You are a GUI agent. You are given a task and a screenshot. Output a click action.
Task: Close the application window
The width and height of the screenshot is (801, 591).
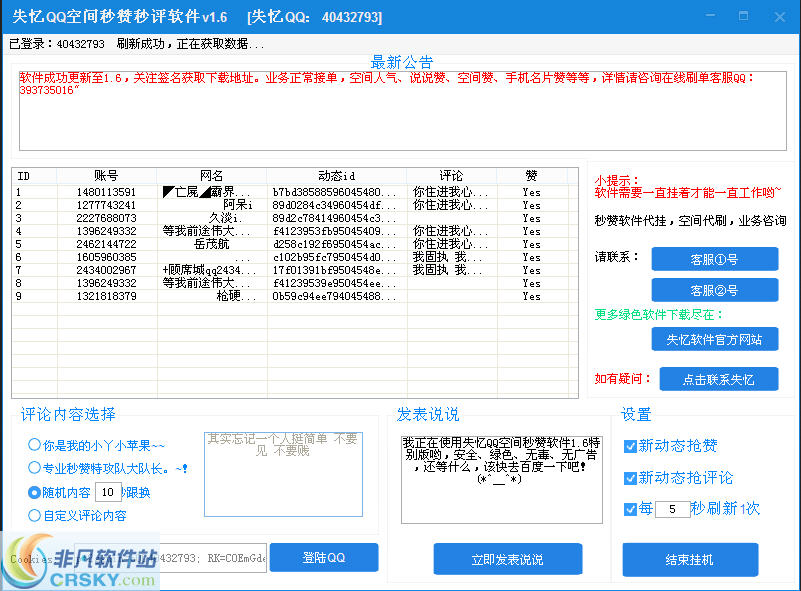tap(780, 17)
